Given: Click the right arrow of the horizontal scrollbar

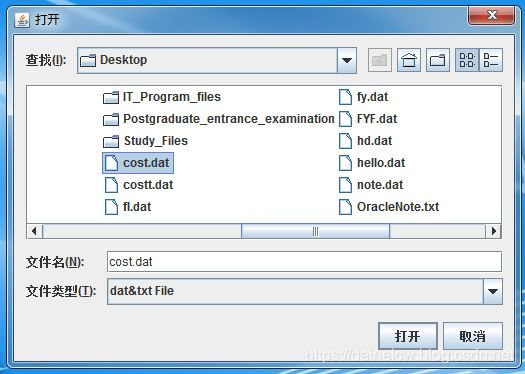Looking at the screenshot, I should 493,231.
